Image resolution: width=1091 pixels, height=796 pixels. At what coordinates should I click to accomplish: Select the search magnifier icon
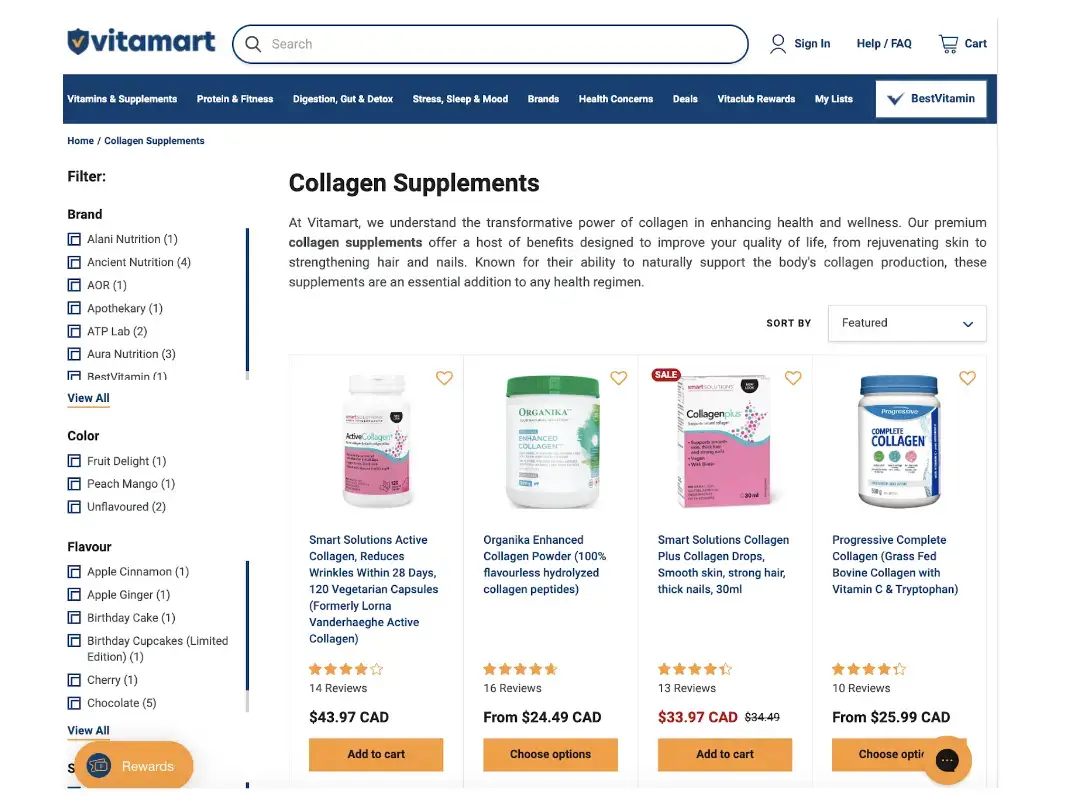253,44
